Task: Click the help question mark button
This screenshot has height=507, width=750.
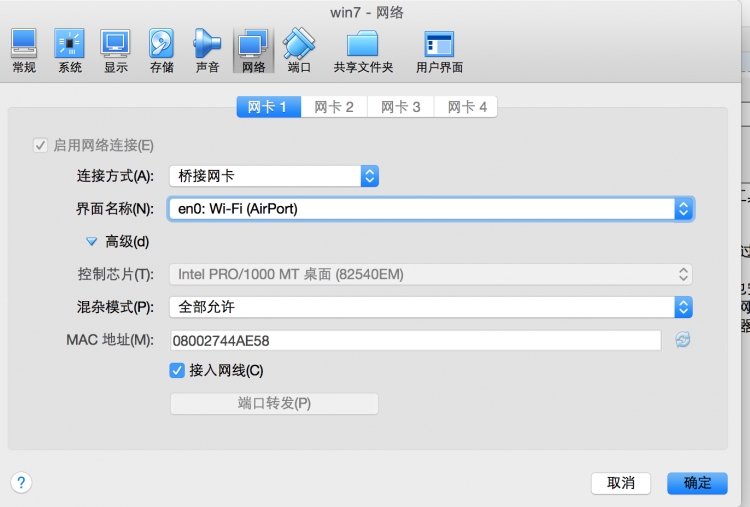Action: (x=21, y=482)
